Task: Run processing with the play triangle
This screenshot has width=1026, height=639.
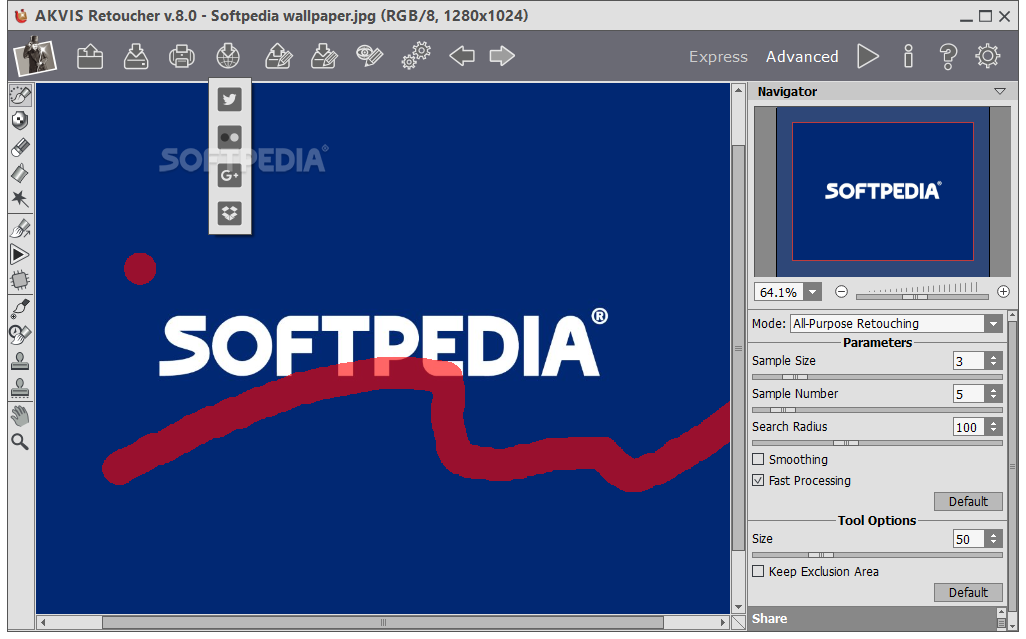Action: point(868,56)
